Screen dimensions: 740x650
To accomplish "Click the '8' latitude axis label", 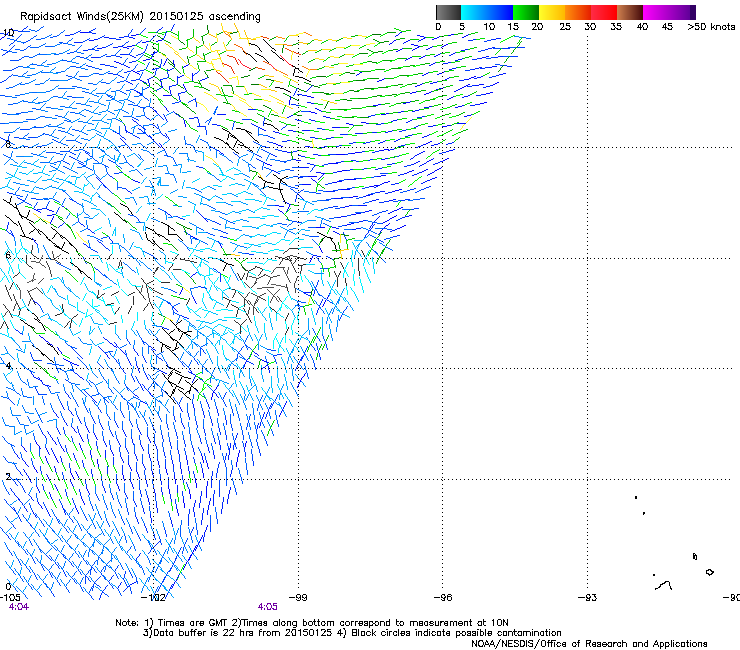I will tap(8, 144).
